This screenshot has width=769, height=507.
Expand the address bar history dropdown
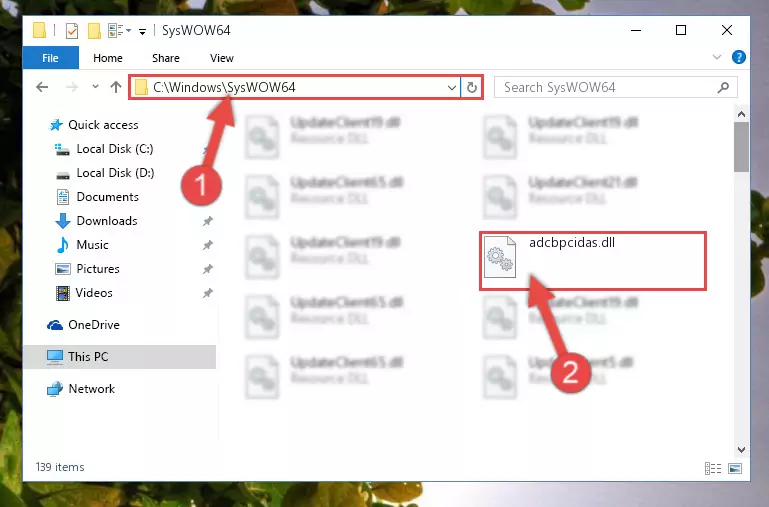click(452, 88)
